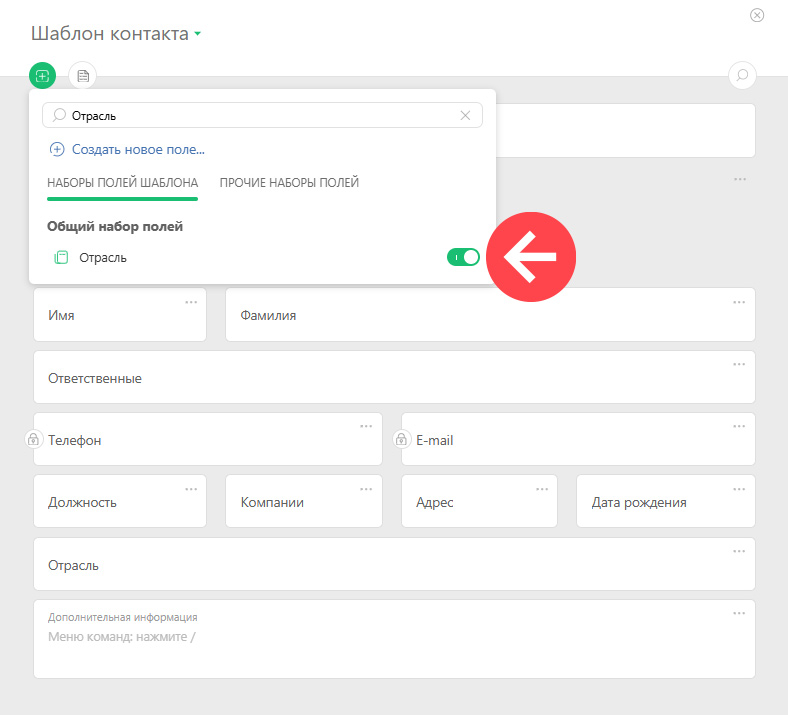The height and width of the screenshot is (715, 788).
Task: Click Создать новое поле link
Action: click(138, 149)
